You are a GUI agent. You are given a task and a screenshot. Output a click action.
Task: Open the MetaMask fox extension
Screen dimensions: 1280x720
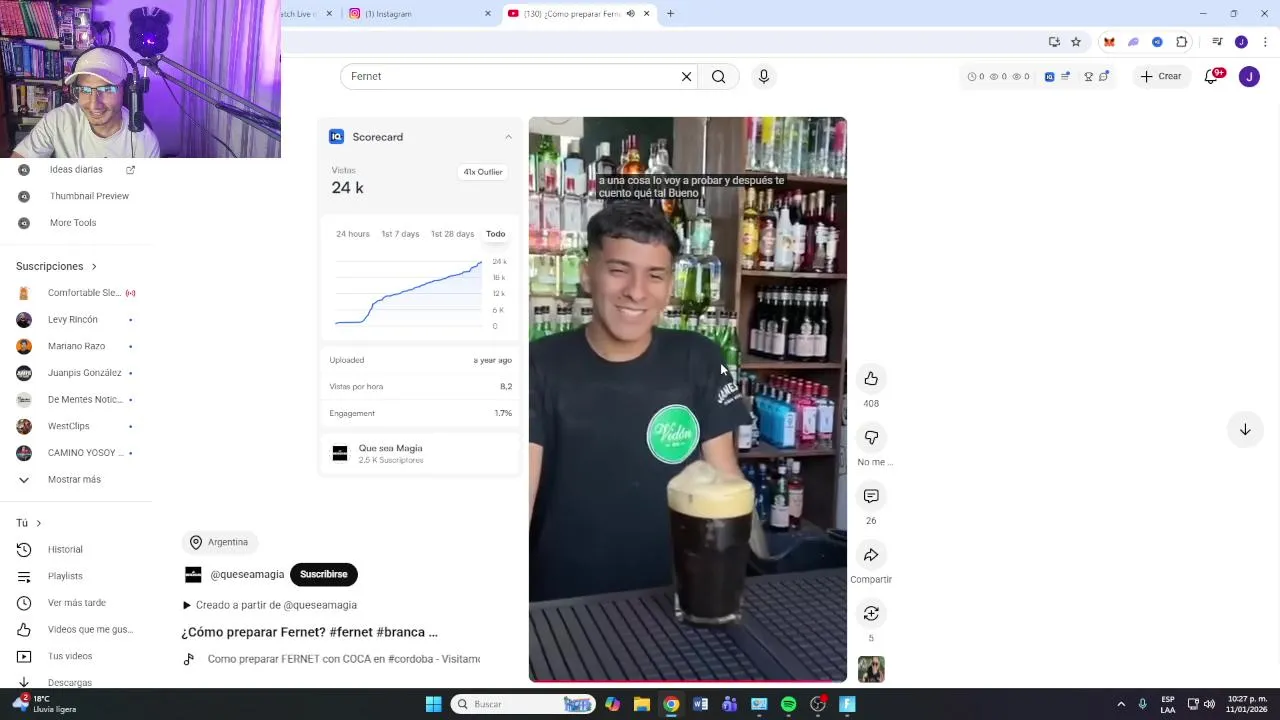tap(1109, 42)
